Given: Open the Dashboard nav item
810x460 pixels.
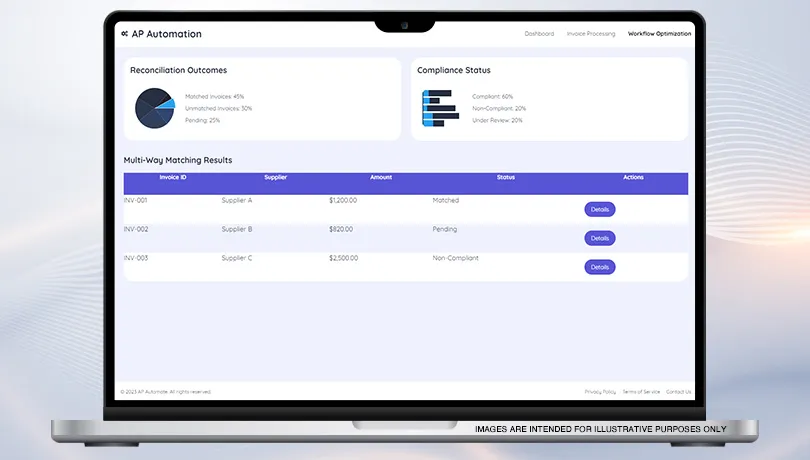Looking at the screenshot, I should coord(539,34).
